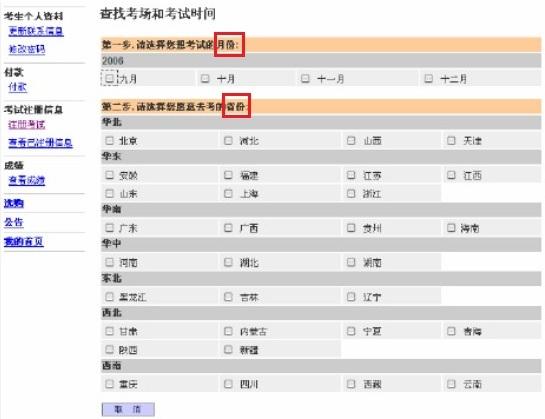This screenshot has height=419, width=545.
Task: Select the 十一月 checkbox
Action: [305, 79]
